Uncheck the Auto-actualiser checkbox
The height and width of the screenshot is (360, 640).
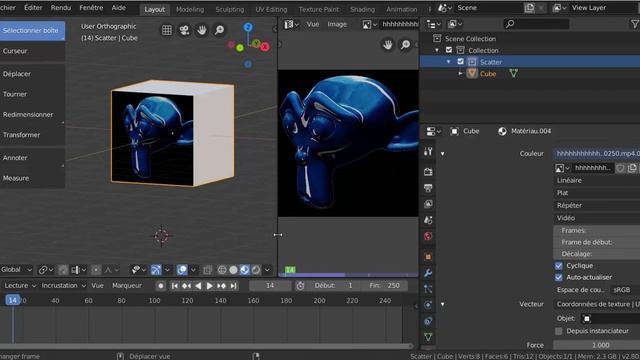pos(558,278)
